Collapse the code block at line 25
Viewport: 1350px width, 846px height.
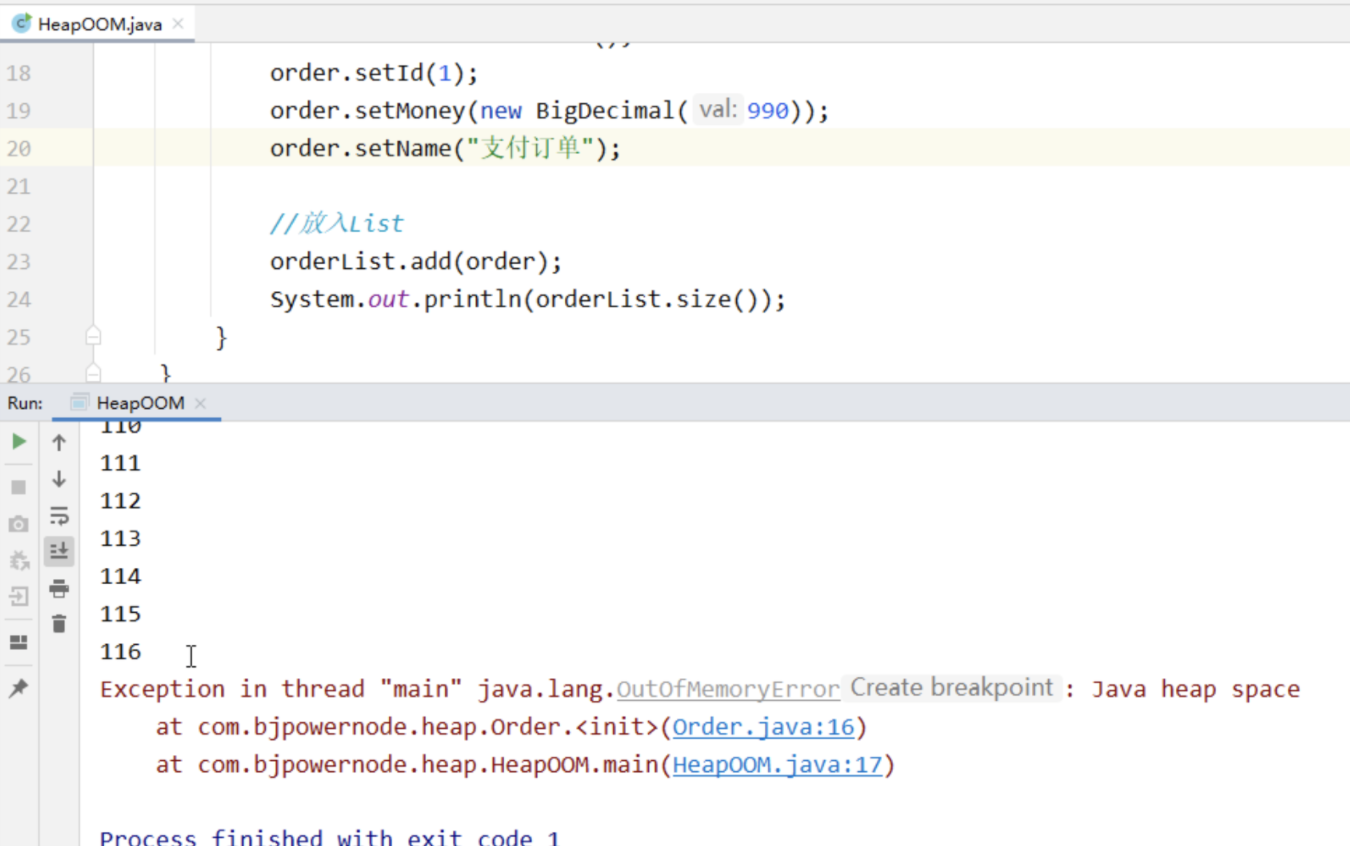click(x=93, y=336)
